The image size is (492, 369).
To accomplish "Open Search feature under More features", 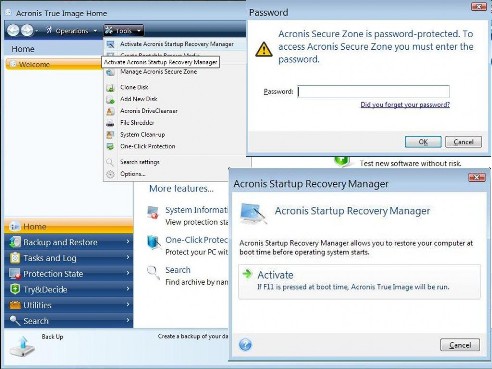I will click(x=178, y=270).
